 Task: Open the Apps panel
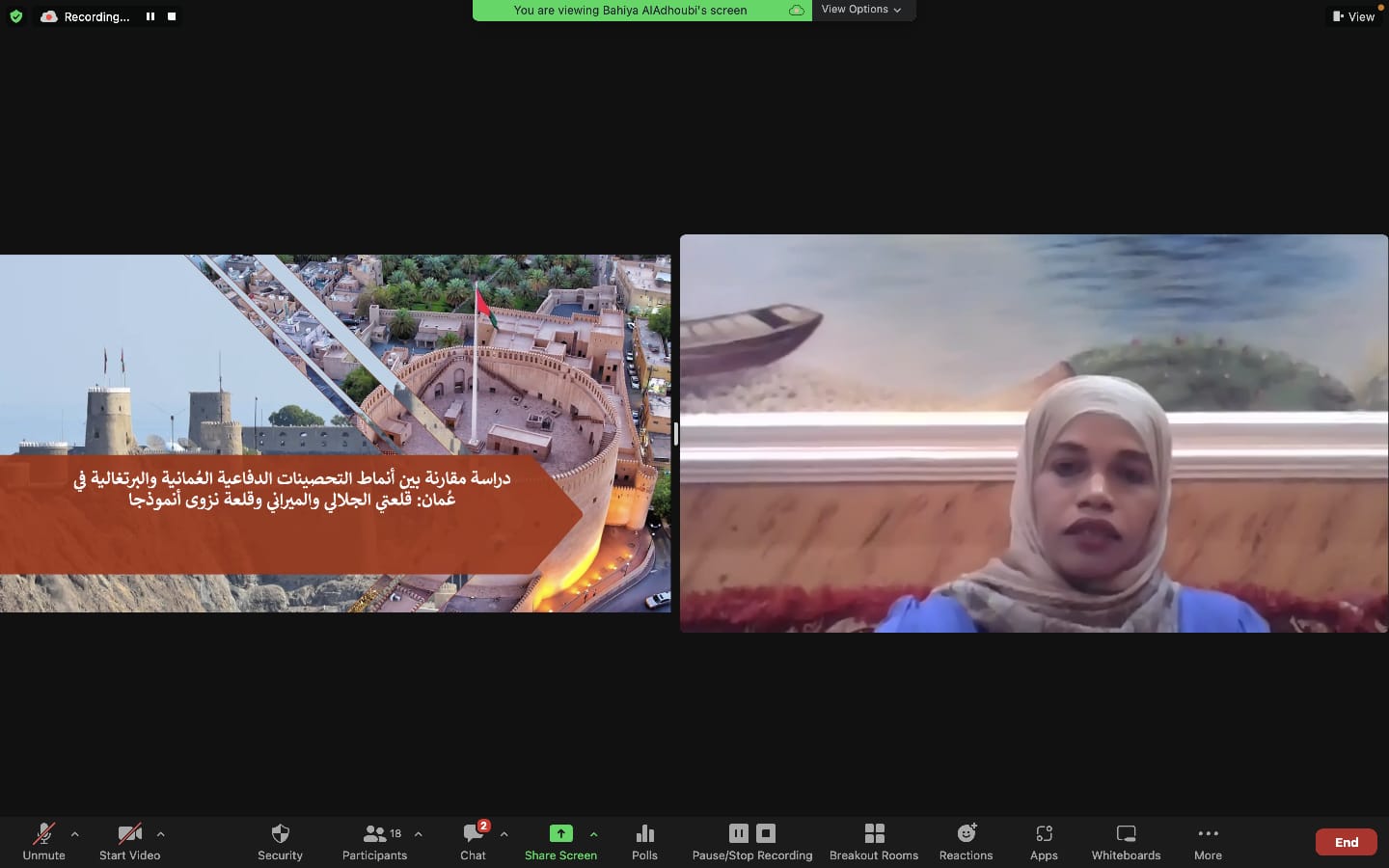tap(1044, 841)
